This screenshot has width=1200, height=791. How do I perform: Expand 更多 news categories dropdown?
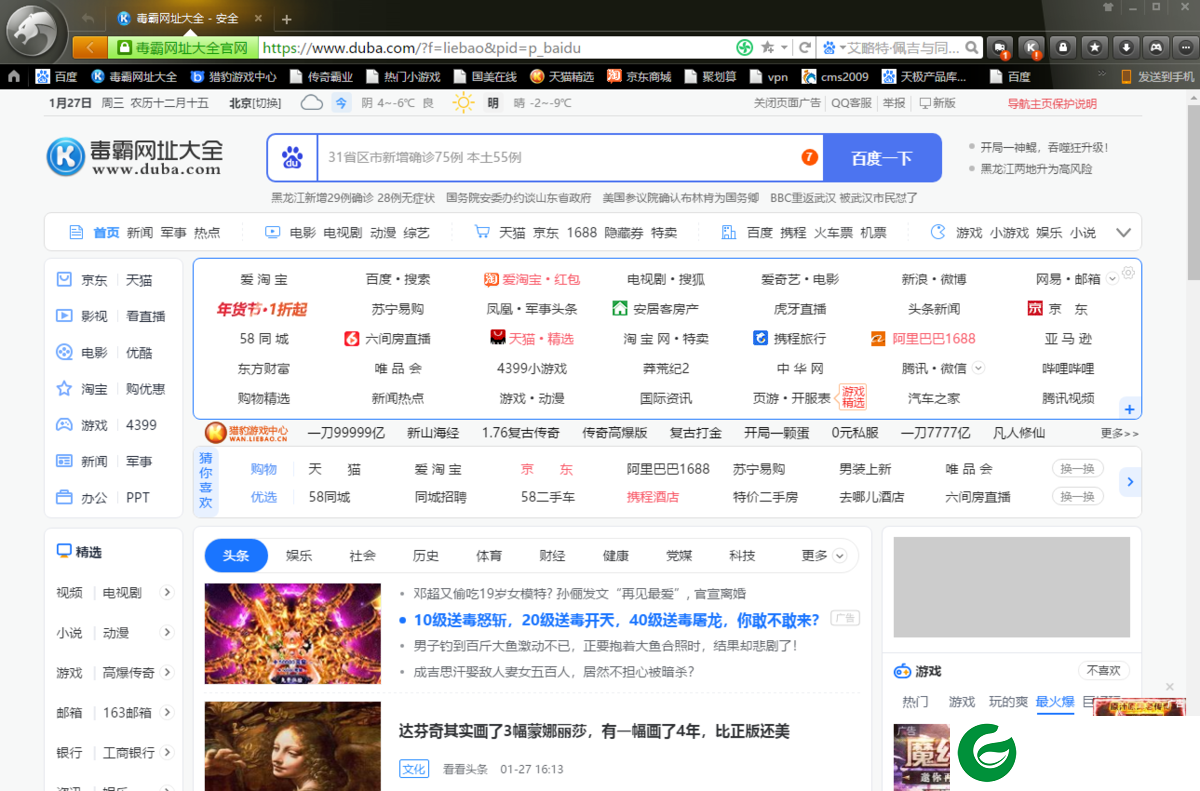point(839,556)
